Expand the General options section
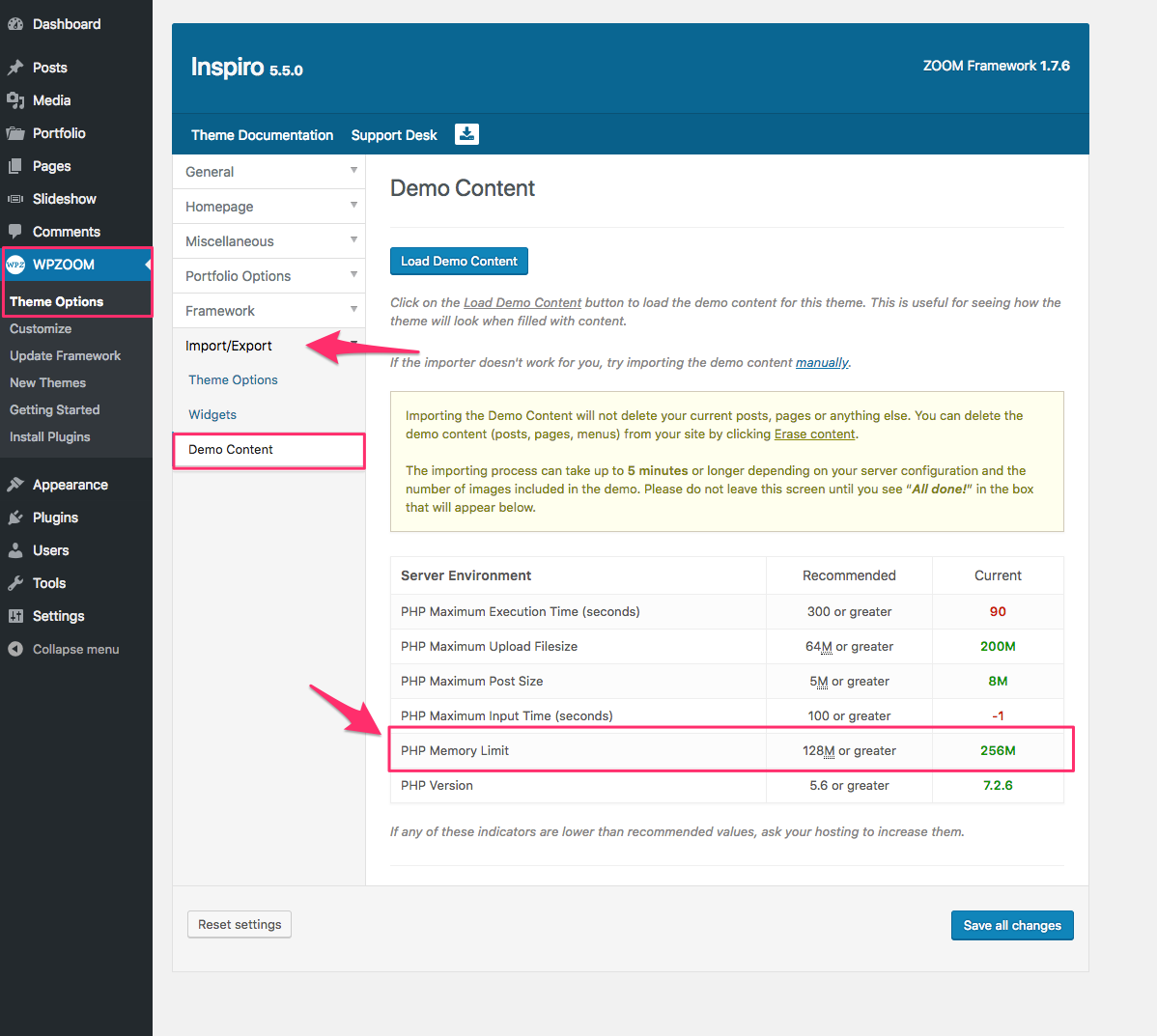The width and height of the screenshot is (1157, 1036). pos(268,171)
